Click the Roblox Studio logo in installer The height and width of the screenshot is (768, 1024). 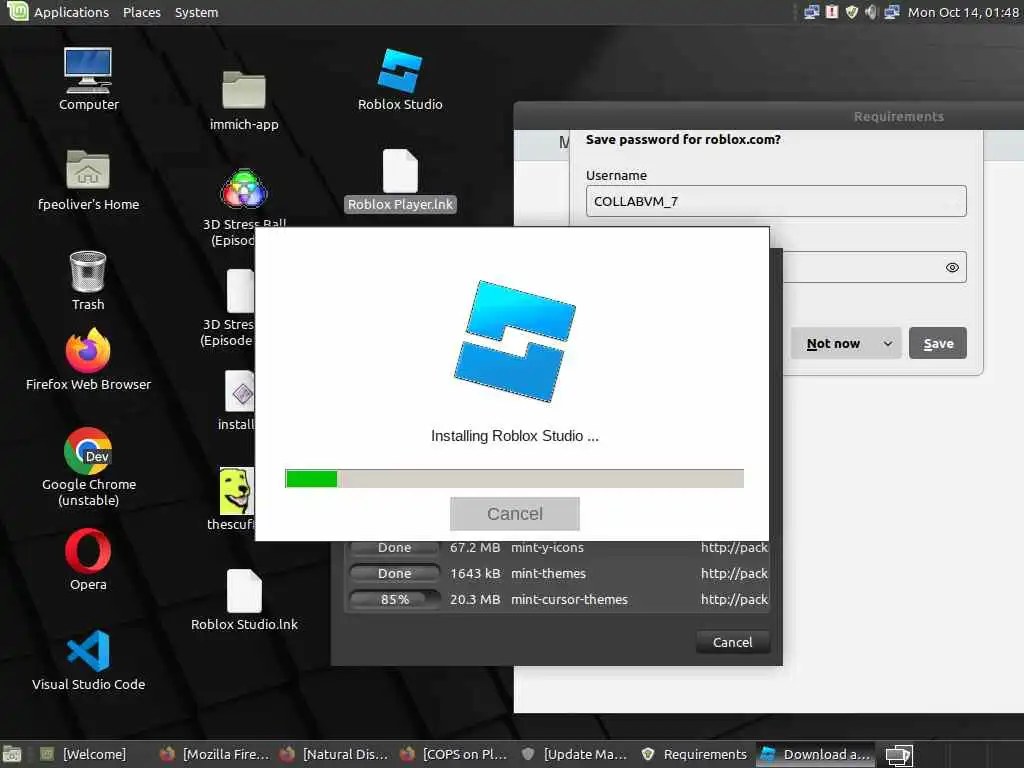click(x=515, y=341)
